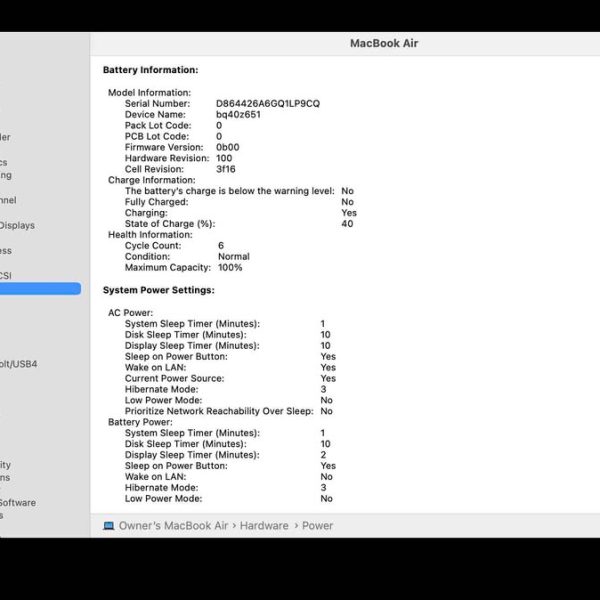Click System Sleep Timer under Battery Power
The width and height of the screenshot is (600, 600).
click(192, 433)
